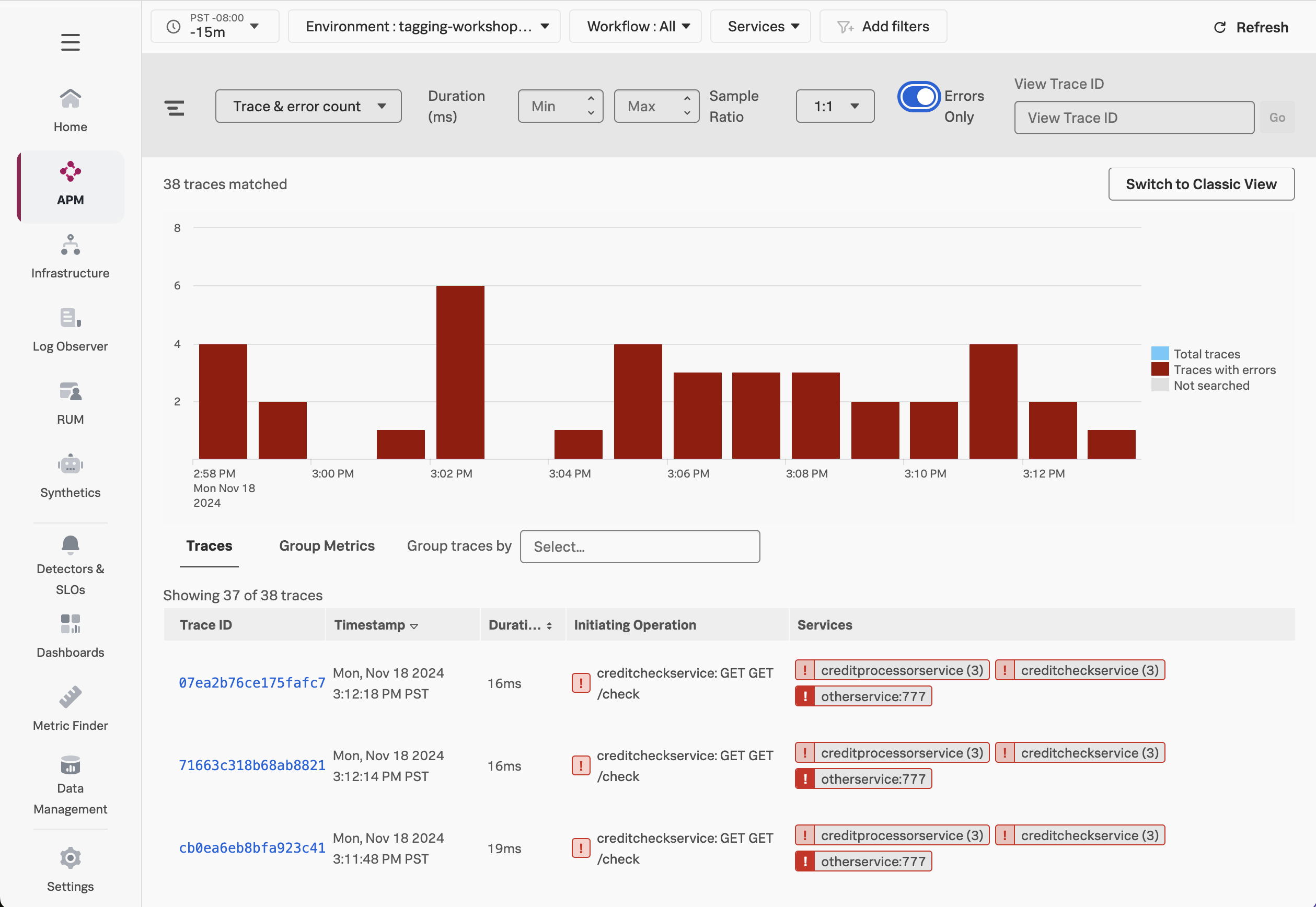Open Metric Finder ruler icon
This screenshot has height=907, width=1316.
click(x=70, y=697)
